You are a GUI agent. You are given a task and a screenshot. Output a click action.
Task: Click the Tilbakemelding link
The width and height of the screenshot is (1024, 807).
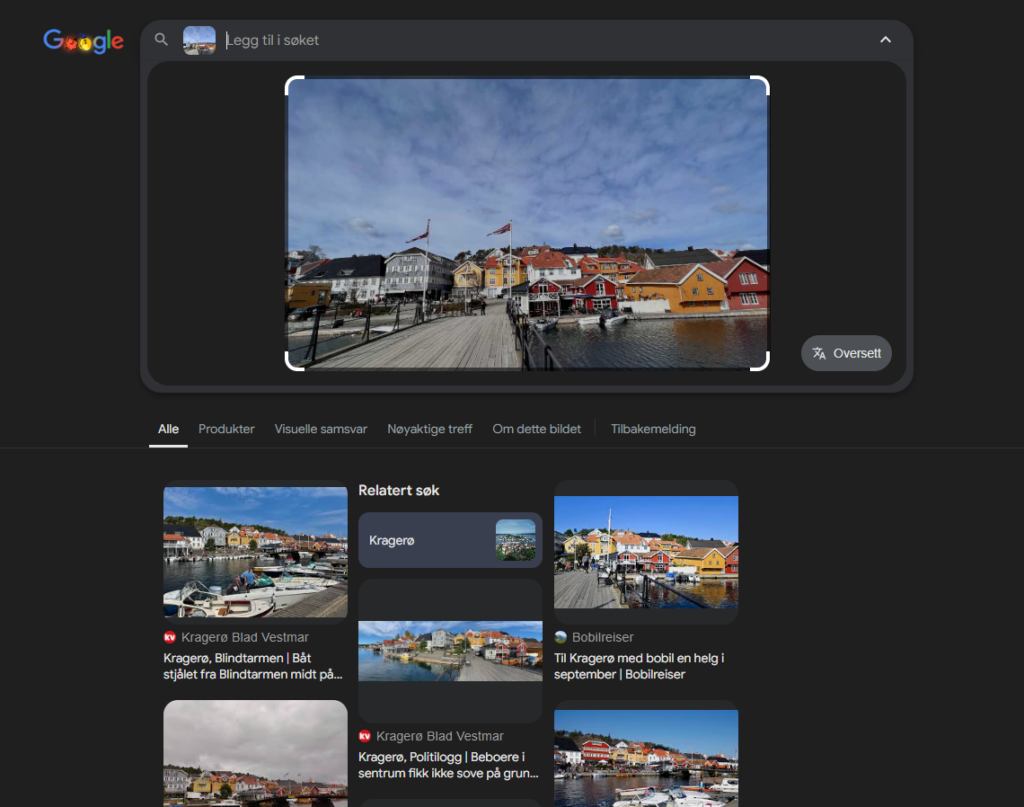pyautogui.click(x=653, y=429)
